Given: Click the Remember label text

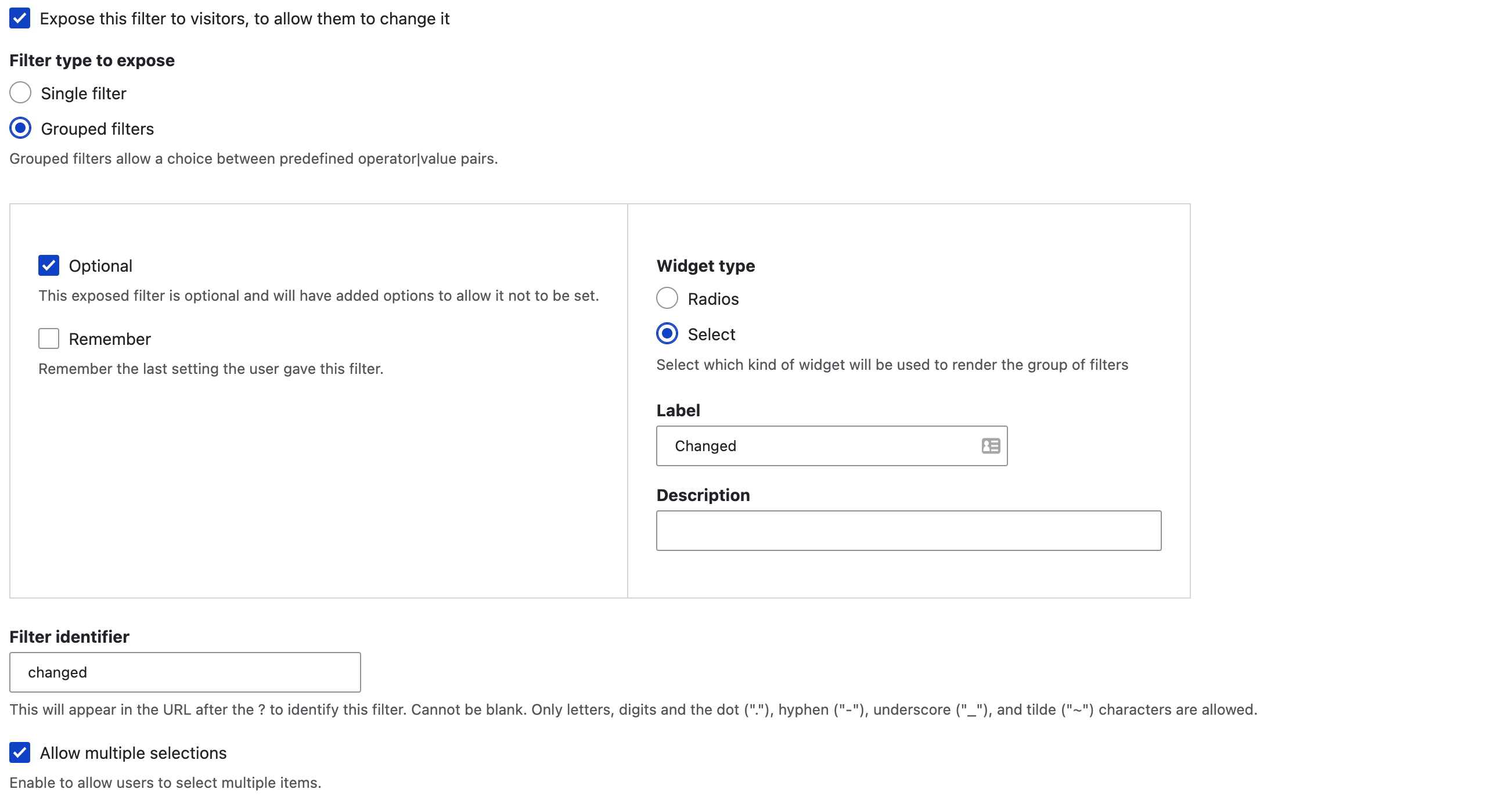Looking at the screenshot, I should pos(110,339).
